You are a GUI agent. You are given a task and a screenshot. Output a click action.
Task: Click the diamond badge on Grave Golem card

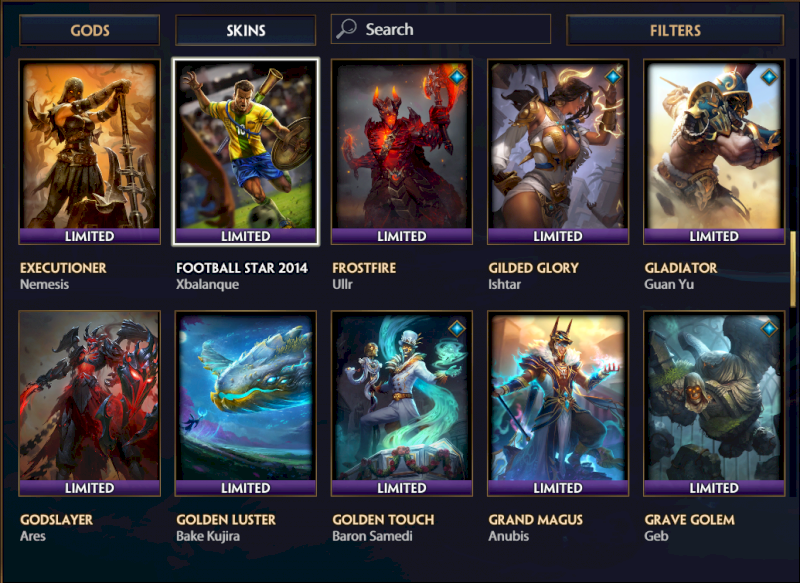point(768,328)
